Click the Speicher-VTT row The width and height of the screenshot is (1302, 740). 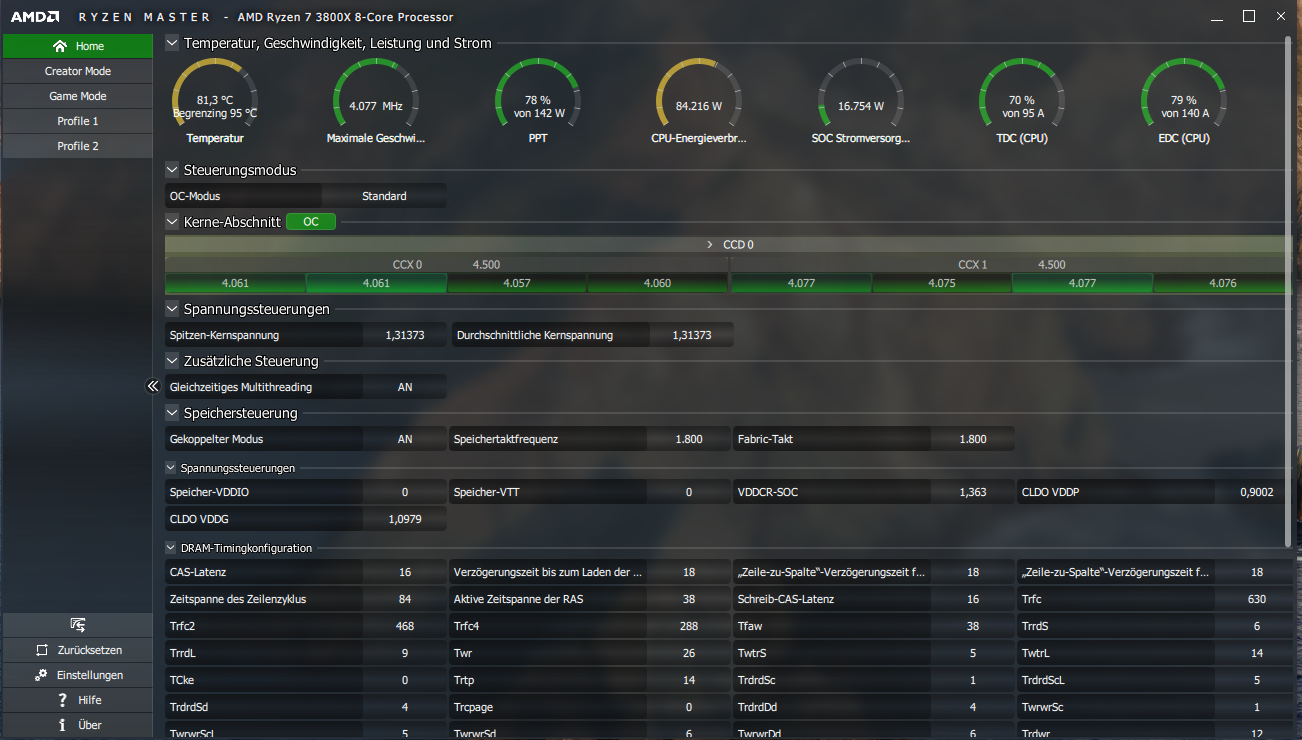(x=590, y=492)
